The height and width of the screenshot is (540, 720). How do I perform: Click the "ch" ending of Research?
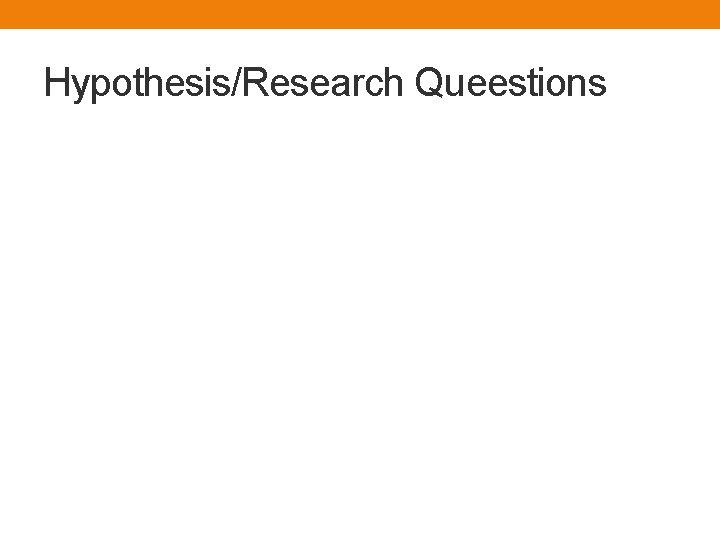(385, 84)
